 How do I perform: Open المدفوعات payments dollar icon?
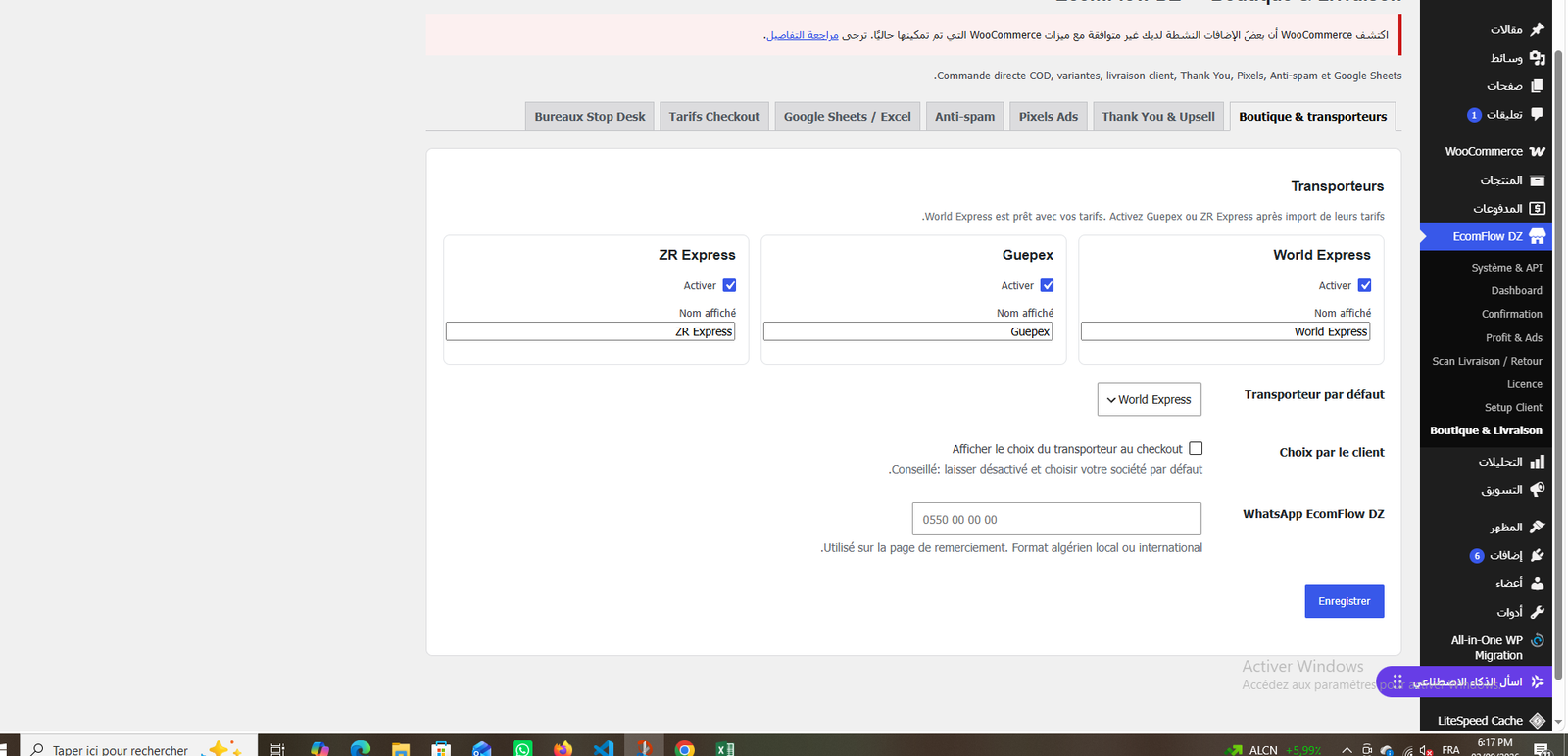[x=1537, y=208]
